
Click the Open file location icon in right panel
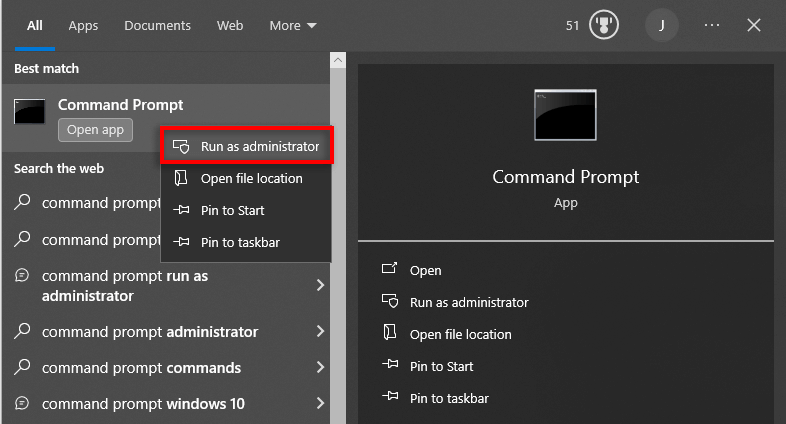click(x=390, y=334)
